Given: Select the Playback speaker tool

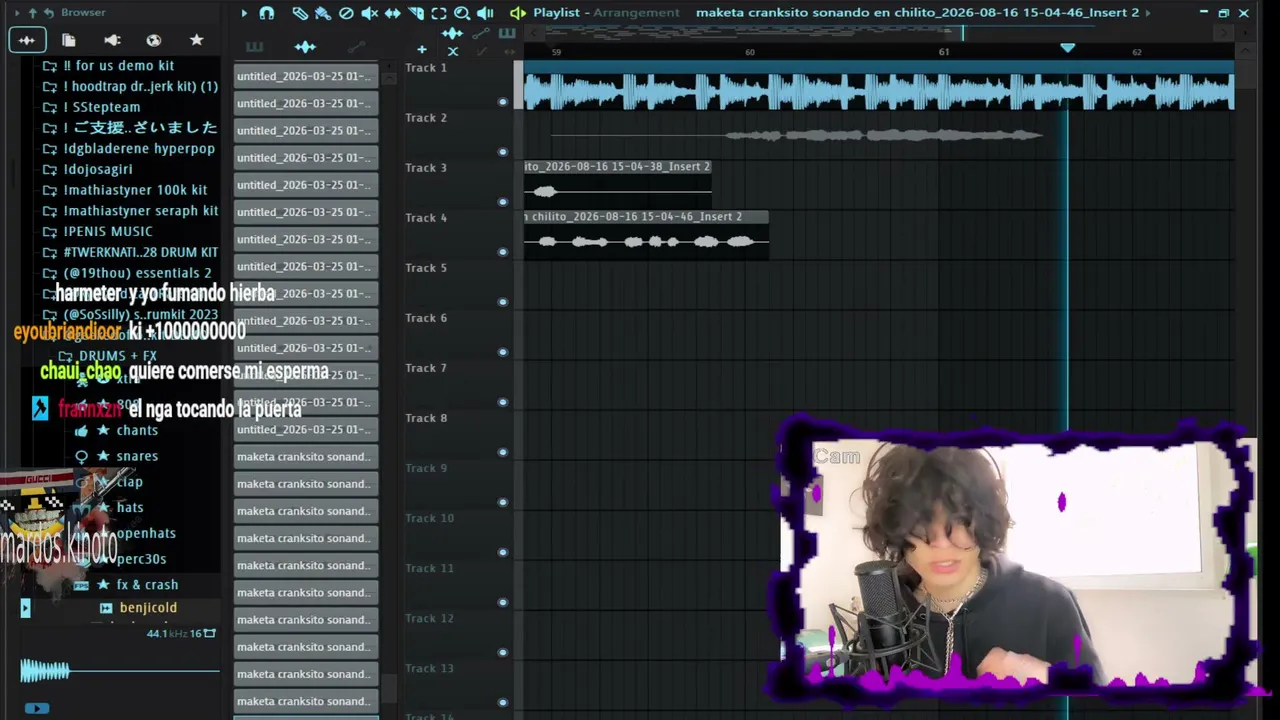Looking at the screenshot, I should [485, 13].
